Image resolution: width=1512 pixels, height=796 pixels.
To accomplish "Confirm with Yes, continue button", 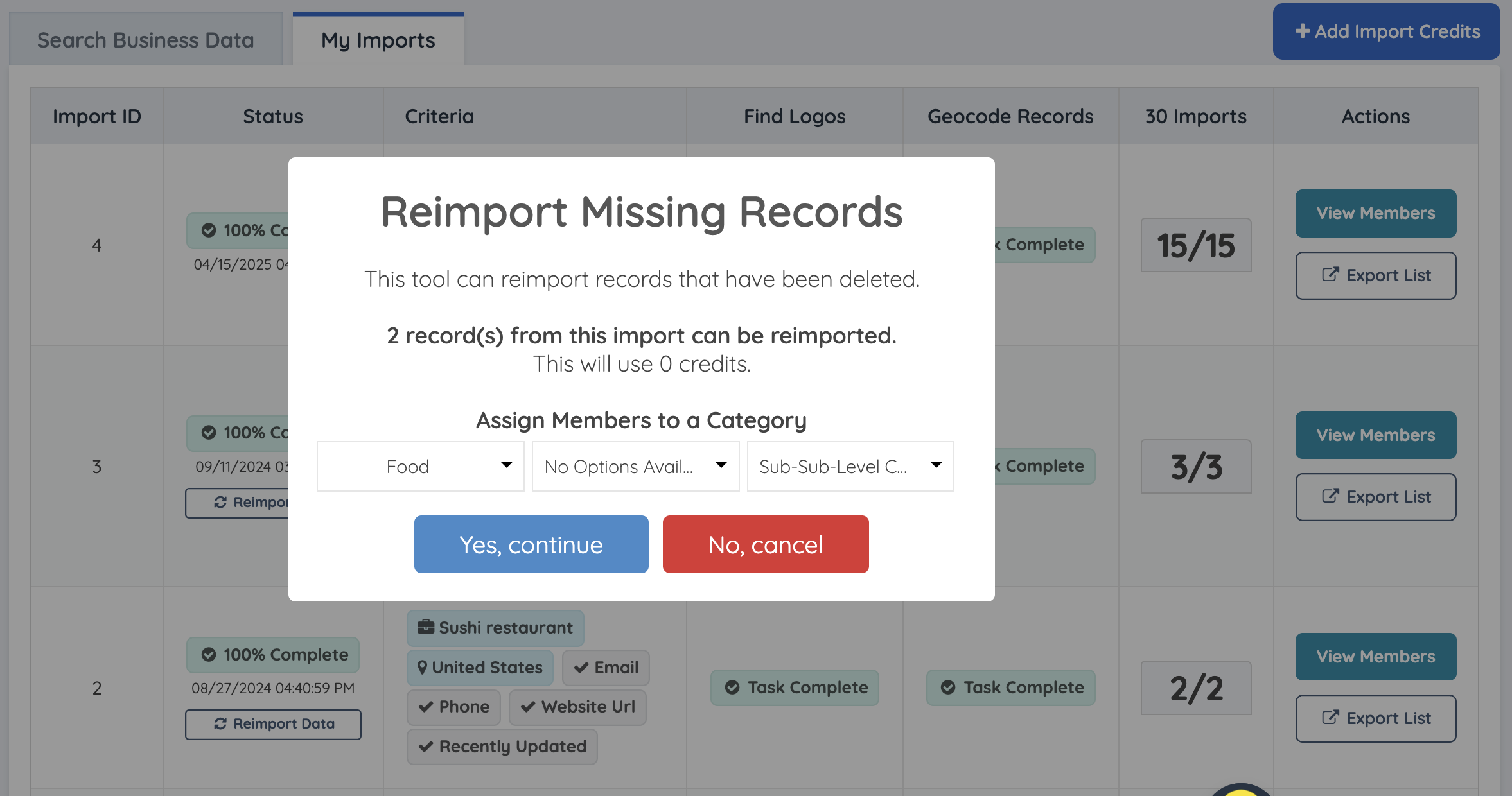I will (531, 544).
